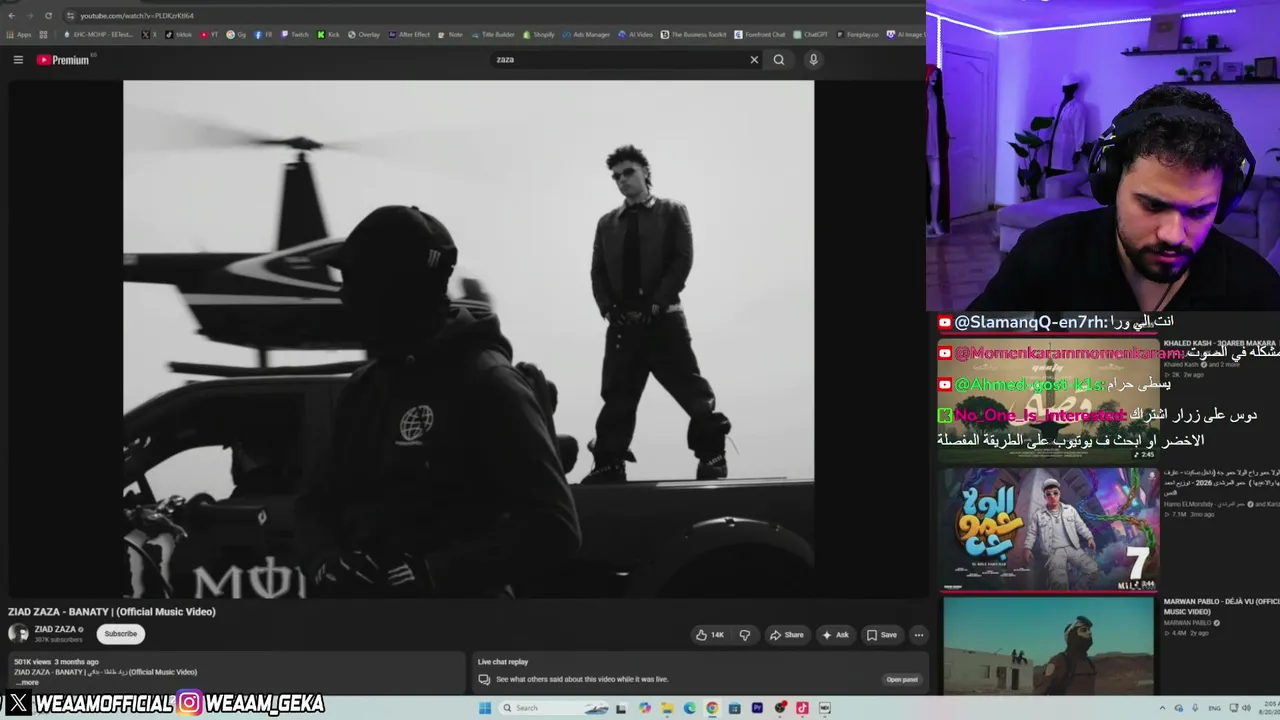
Task: Open the Title Builder bookmark
Action: click(x=493, y=35)
